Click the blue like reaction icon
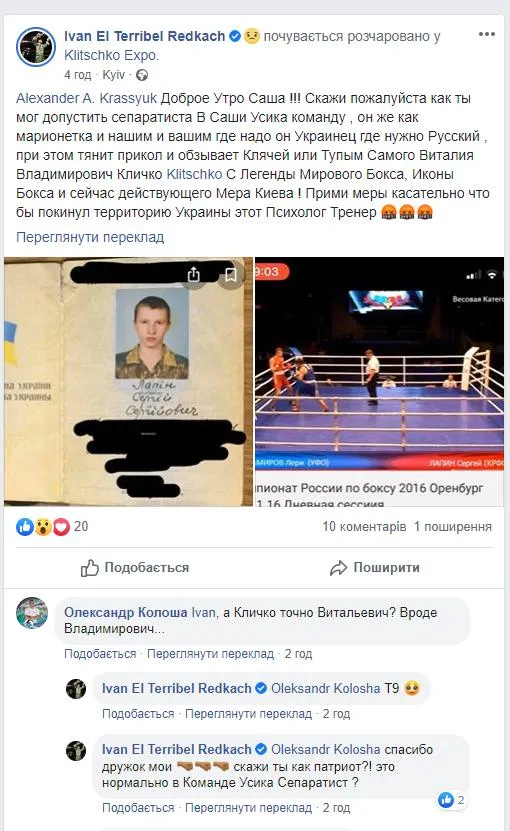Screen dimensions: 510x831 click(25, 527)
